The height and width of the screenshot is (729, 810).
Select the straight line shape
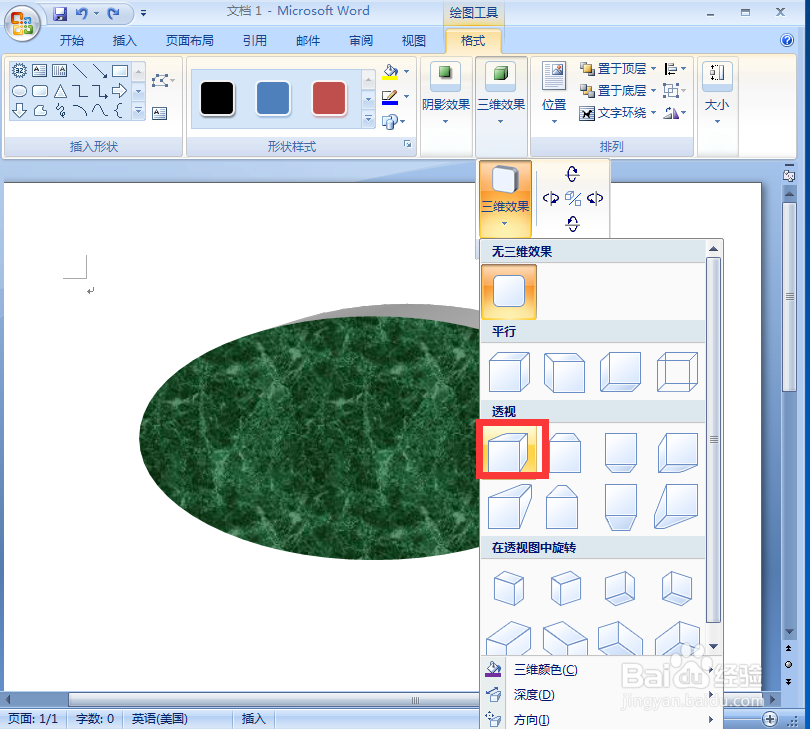(x=80, y=70)
